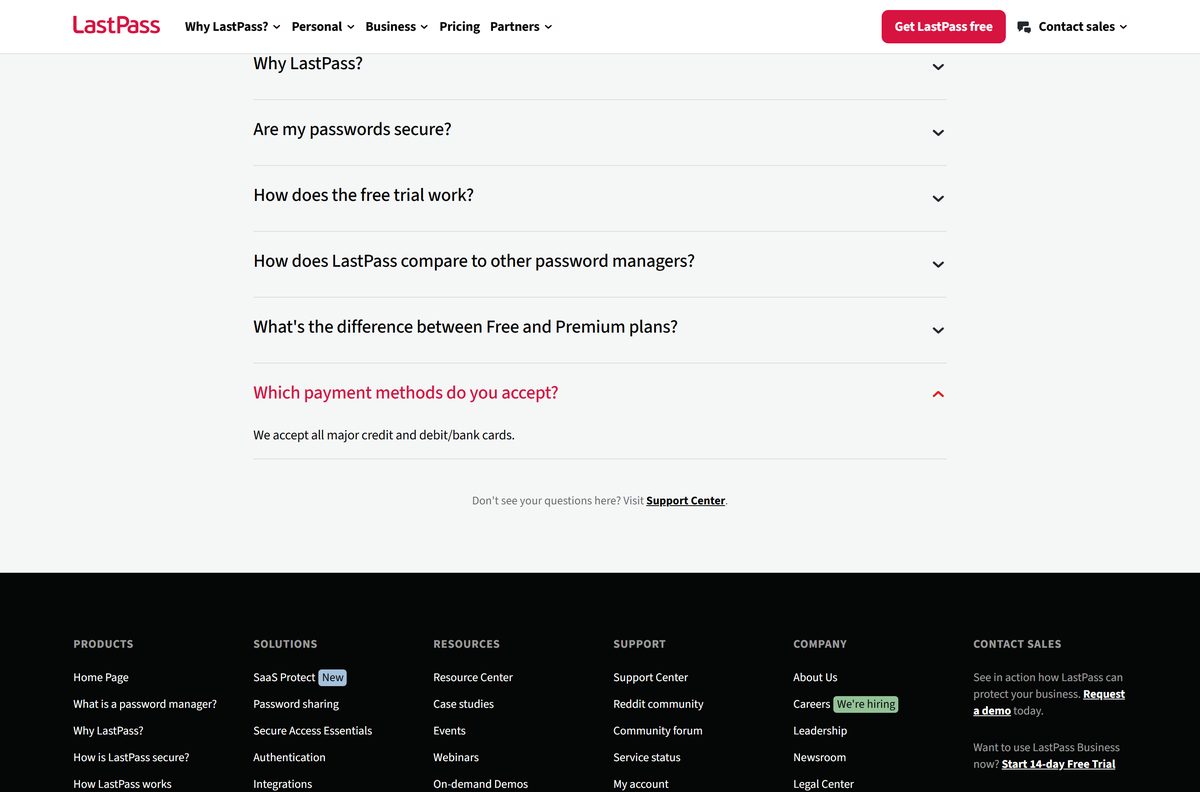Open the Why LastPass? navigation menu
The image size is (1200, 792).
point(232,27)
